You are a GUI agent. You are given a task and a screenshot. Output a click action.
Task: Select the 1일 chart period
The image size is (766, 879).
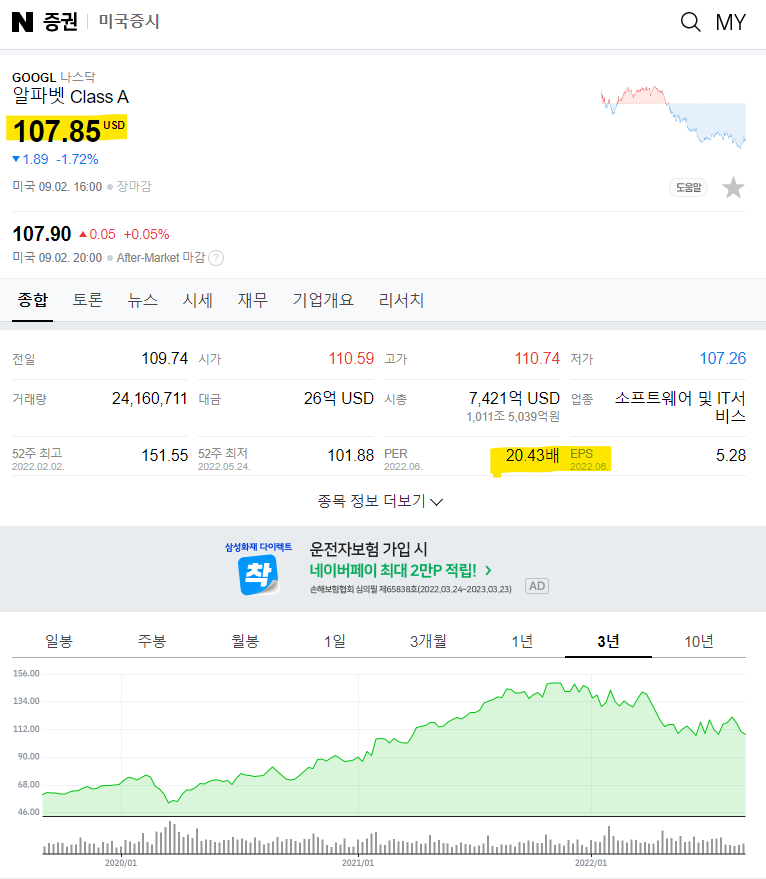tap(336, 642)
